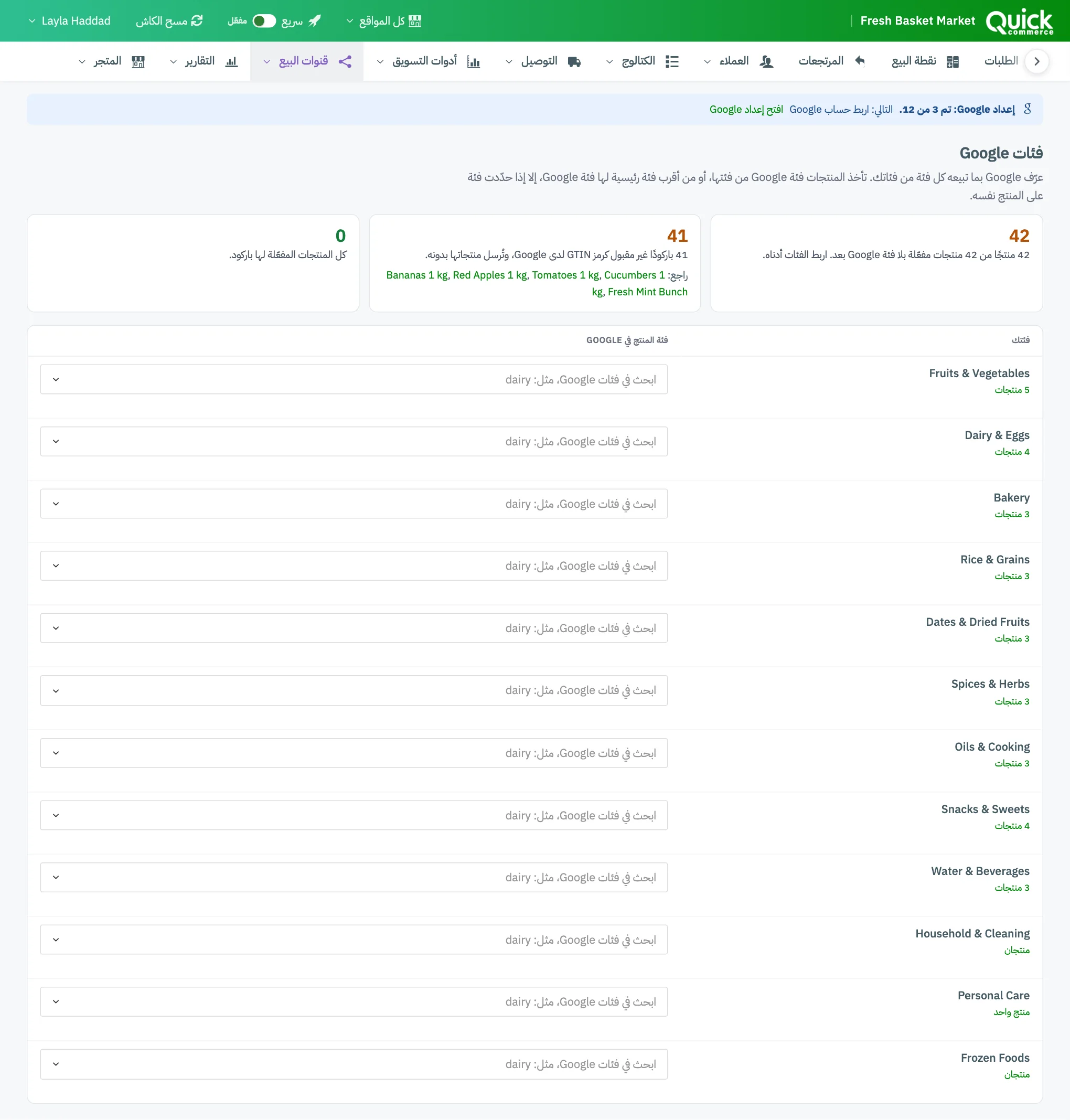This screenshot has height=1120, width=1070.
Task: Toggle the سريع fast mode switch
Action: [264, 21]
